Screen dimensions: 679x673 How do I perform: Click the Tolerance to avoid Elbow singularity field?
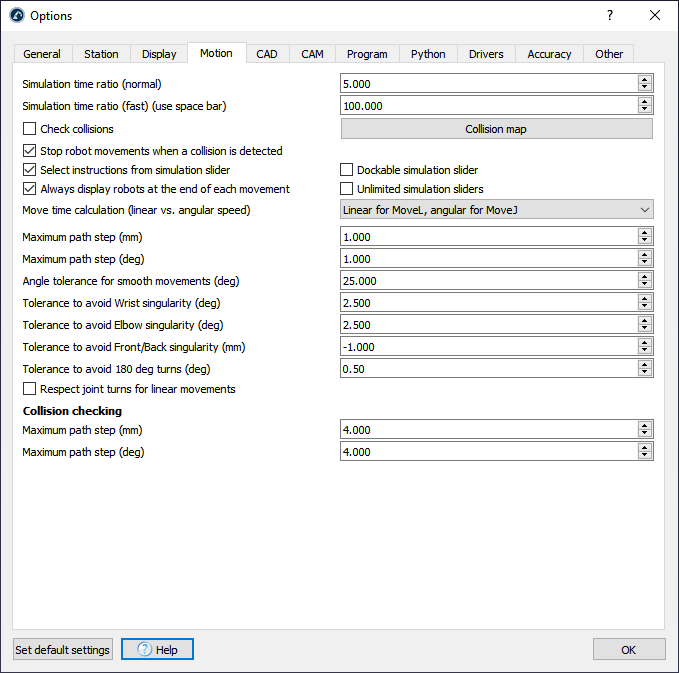click(x=488, y=325)
